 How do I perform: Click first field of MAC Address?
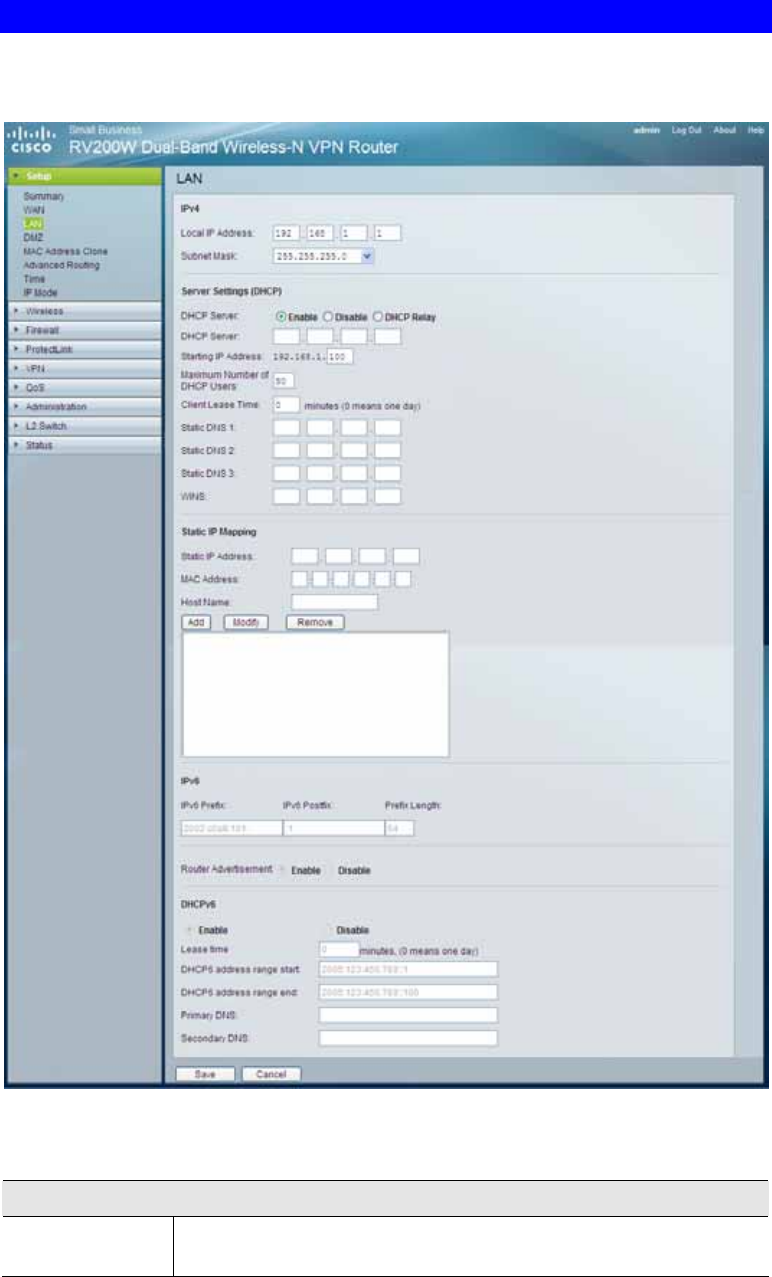[x=298, y=579]
